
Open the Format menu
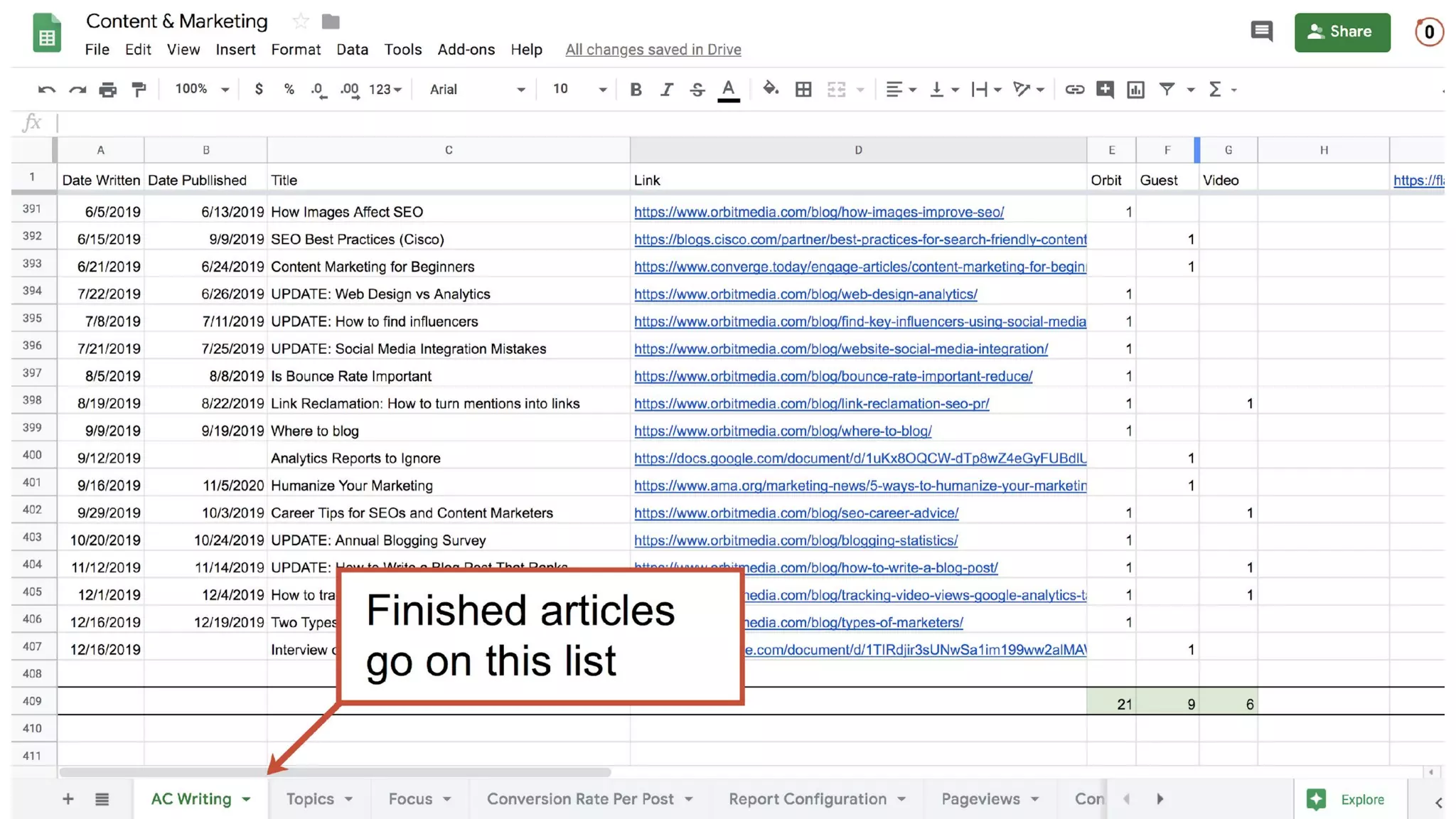point(296,50)
